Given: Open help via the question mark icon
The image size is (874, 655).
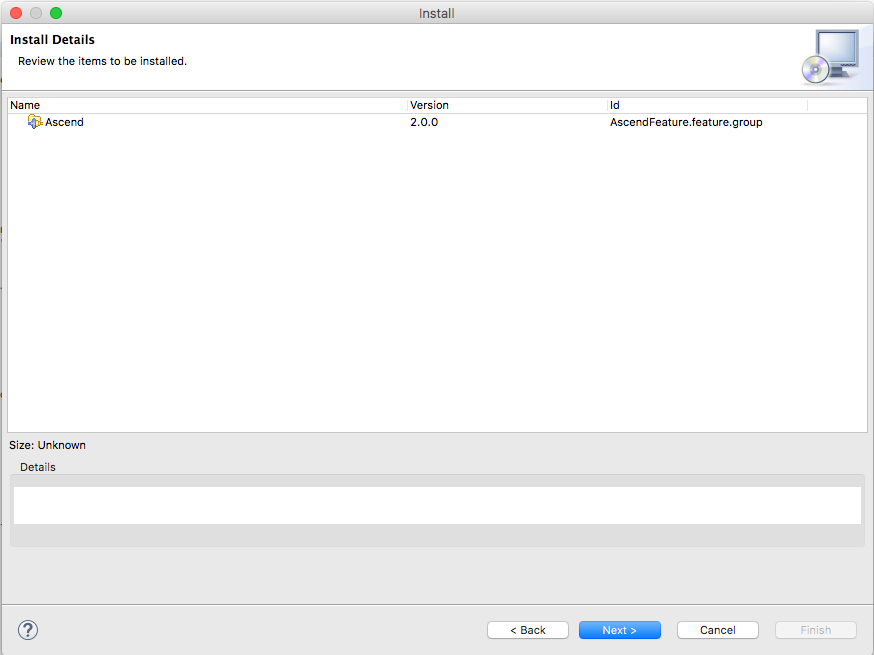Looking at the screenshot, I should [x=28, y=630].
